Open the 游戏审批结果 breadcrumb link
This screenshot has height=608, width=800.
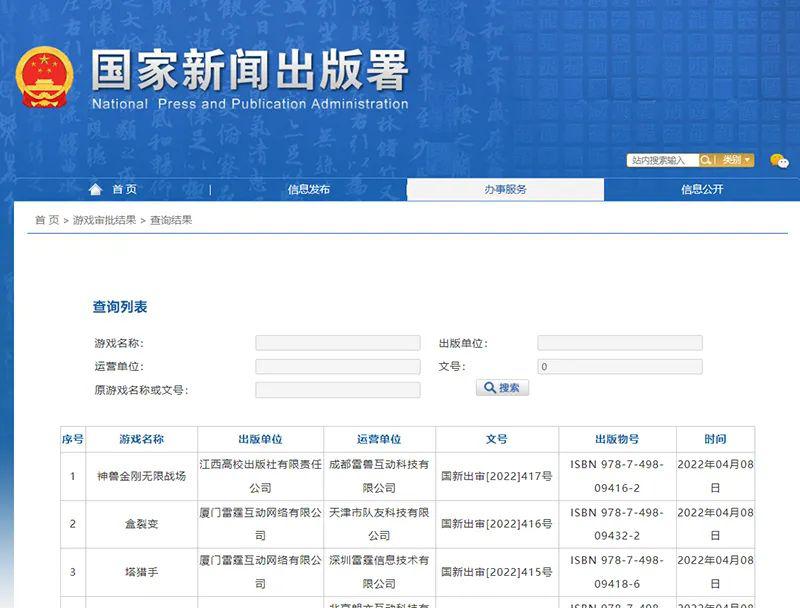[105, 220]
